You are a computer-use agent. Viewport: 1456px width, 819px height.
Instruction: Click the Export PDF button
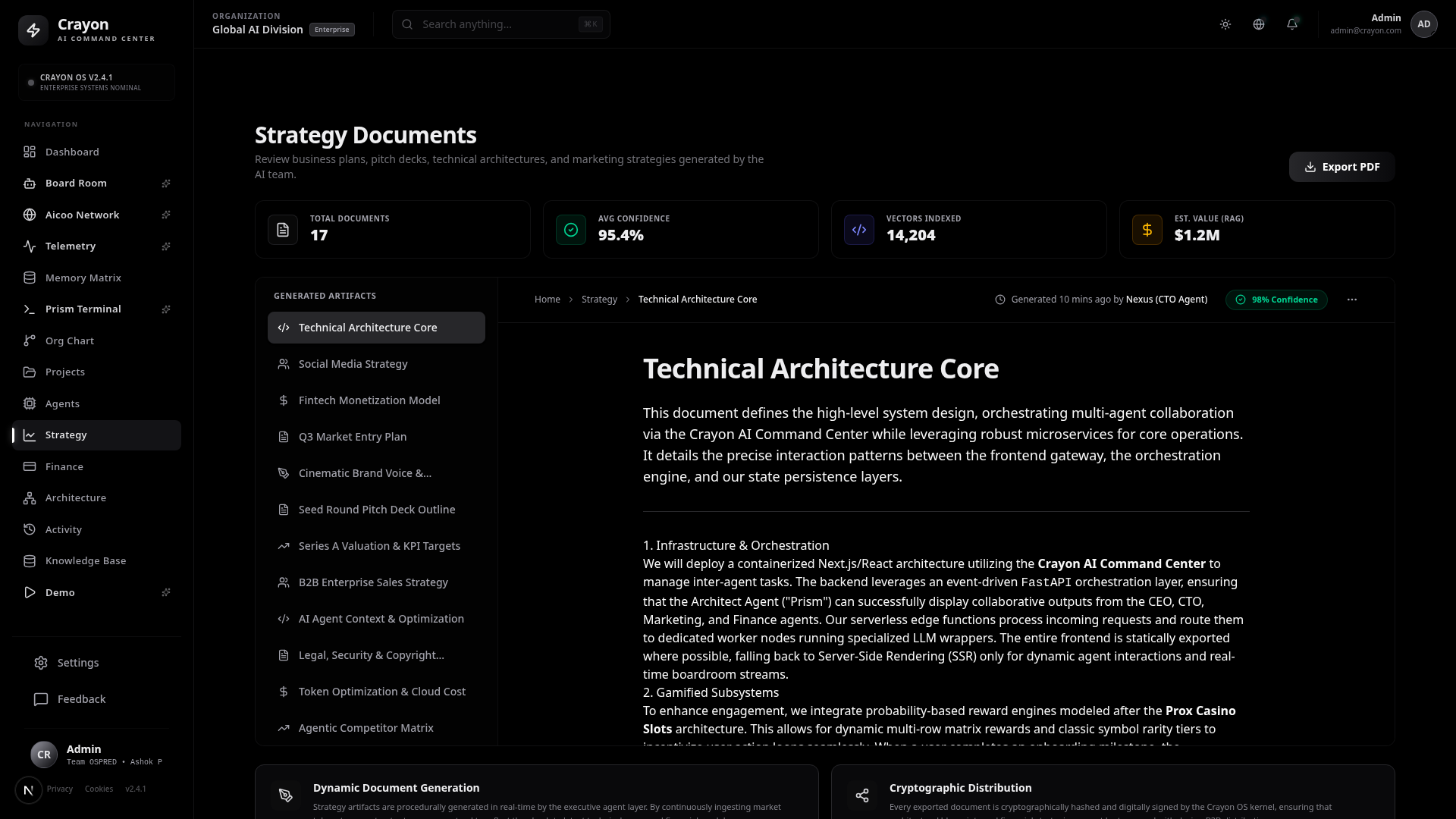point(1341,167)
